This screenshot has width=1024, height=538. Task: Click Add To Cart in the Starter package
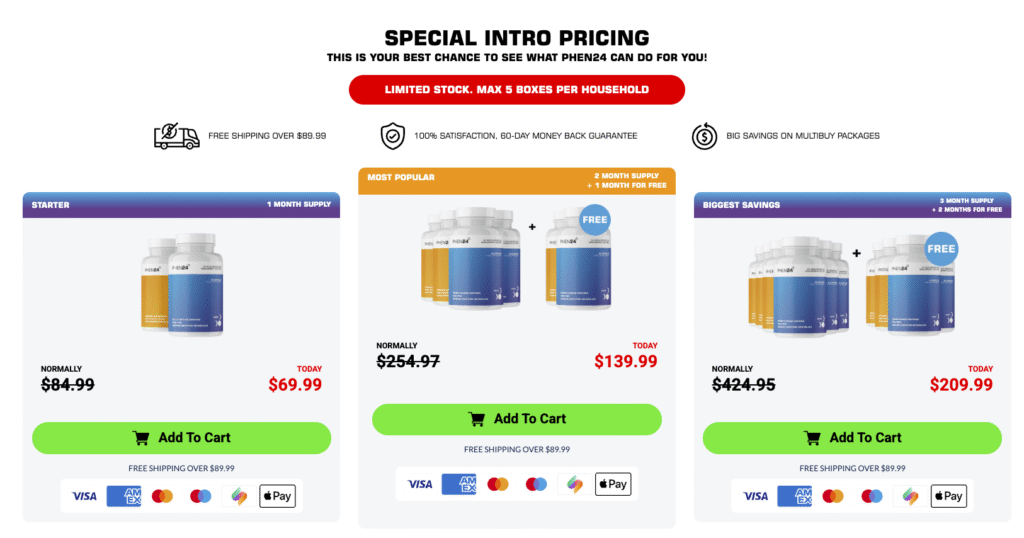(181, 437)
